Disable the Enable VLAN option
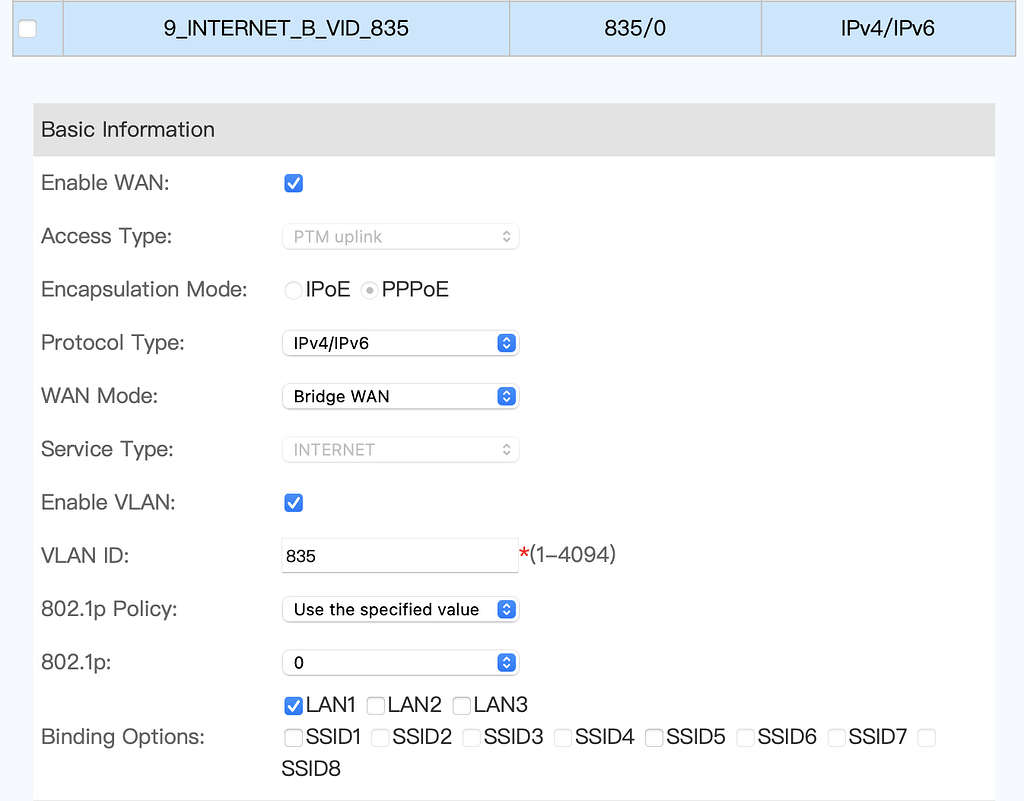The height and width of the screenshot is (801, 1024). click(293, 502)
